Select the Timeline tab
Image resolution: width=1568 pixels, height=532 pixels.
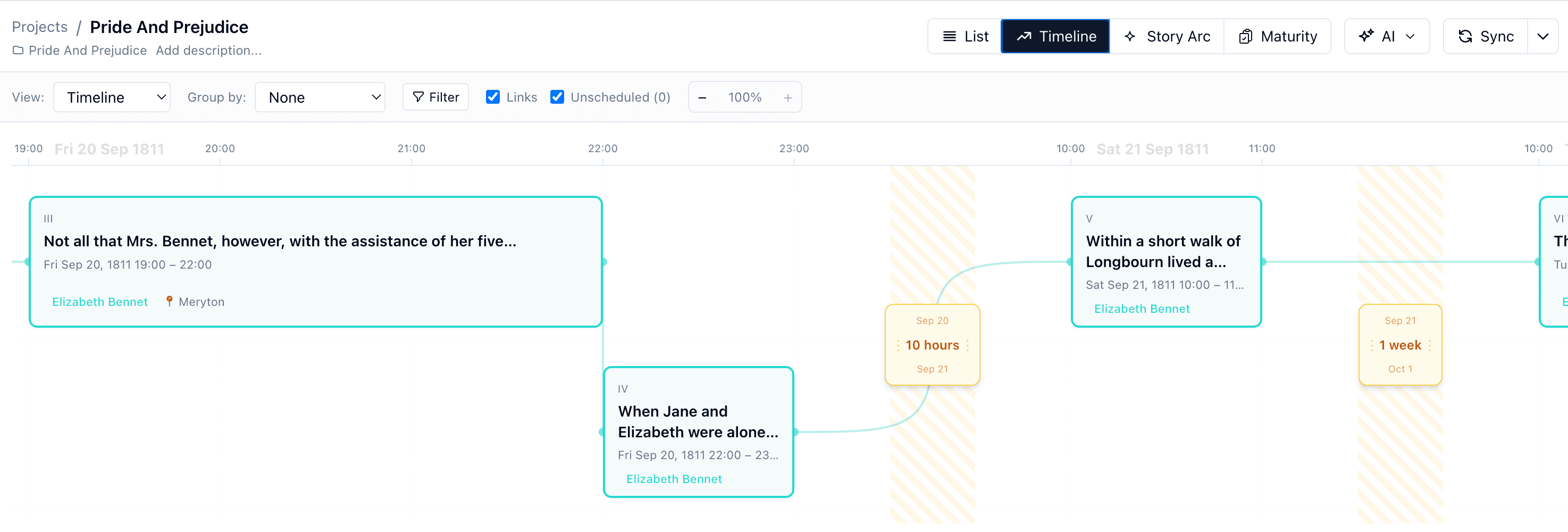(1055, 37)
